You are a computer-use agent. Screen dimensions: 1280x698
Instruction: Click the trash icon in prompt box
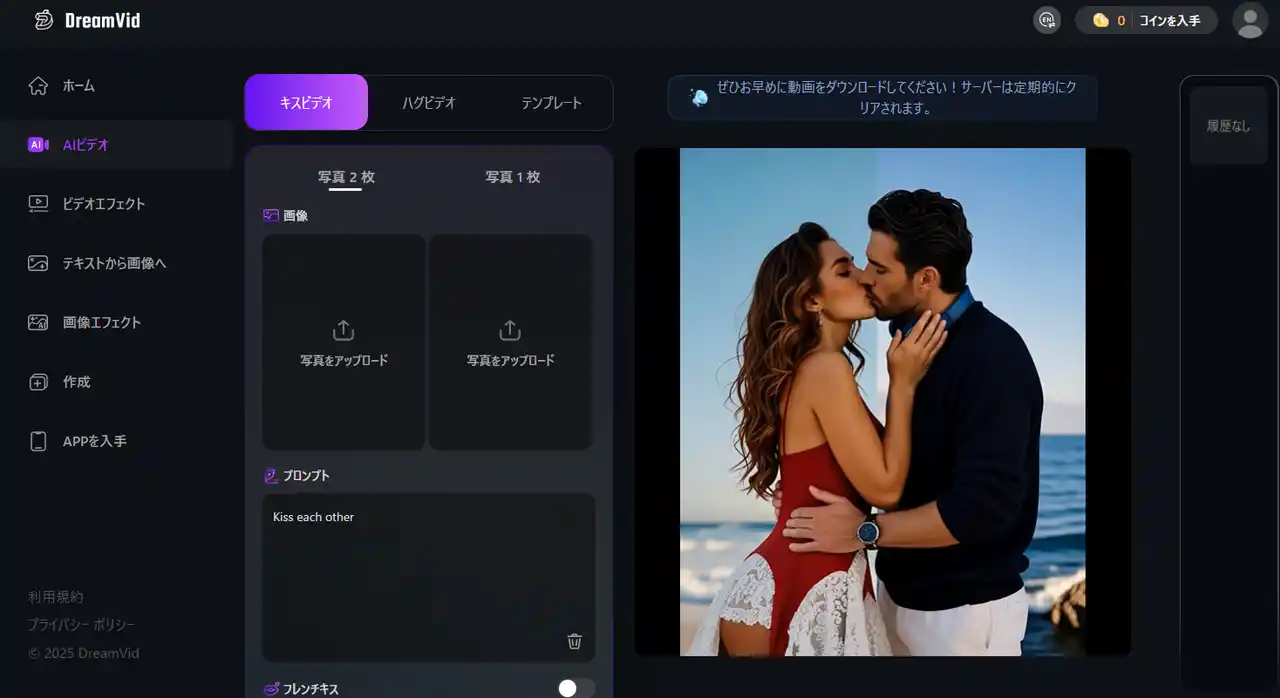[574, 641]
